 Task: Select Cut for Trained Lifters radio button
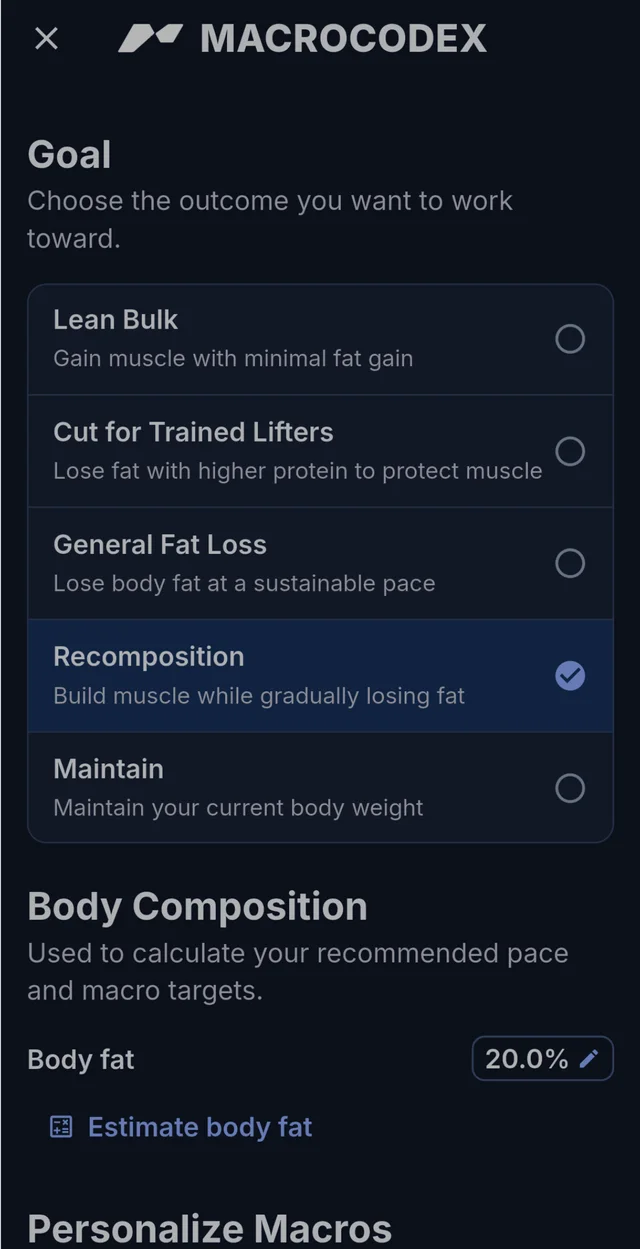(570, 451)
